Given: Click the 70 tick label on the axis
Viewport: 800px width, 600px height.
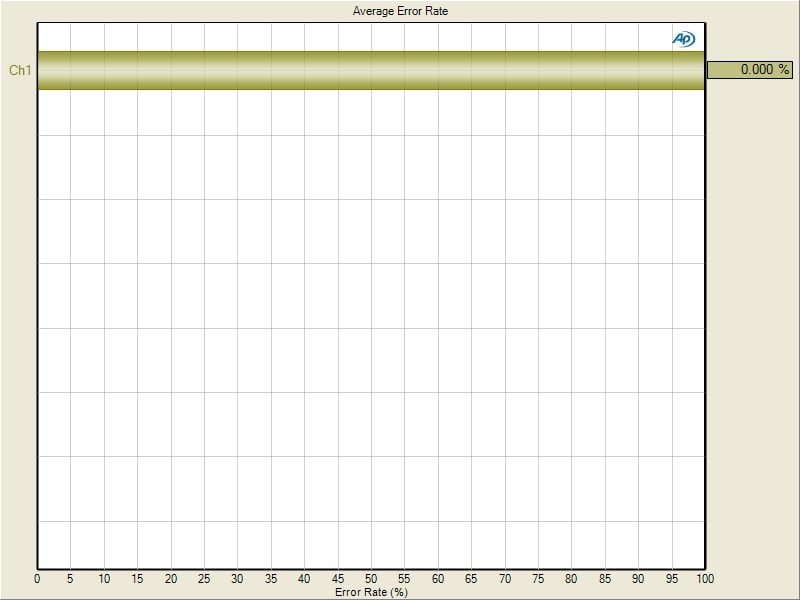Looking at the screenshot, I should (x=505, y=578).
